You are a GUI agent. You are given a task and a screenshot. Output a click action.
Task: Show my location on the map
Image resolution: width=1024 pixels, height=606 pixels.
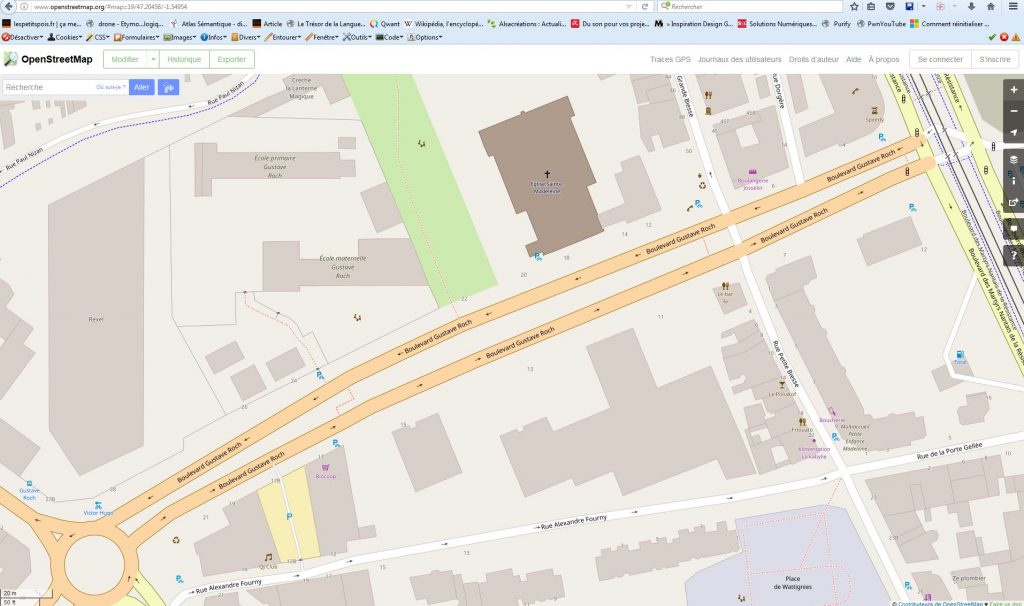[x=1013, y=133]
